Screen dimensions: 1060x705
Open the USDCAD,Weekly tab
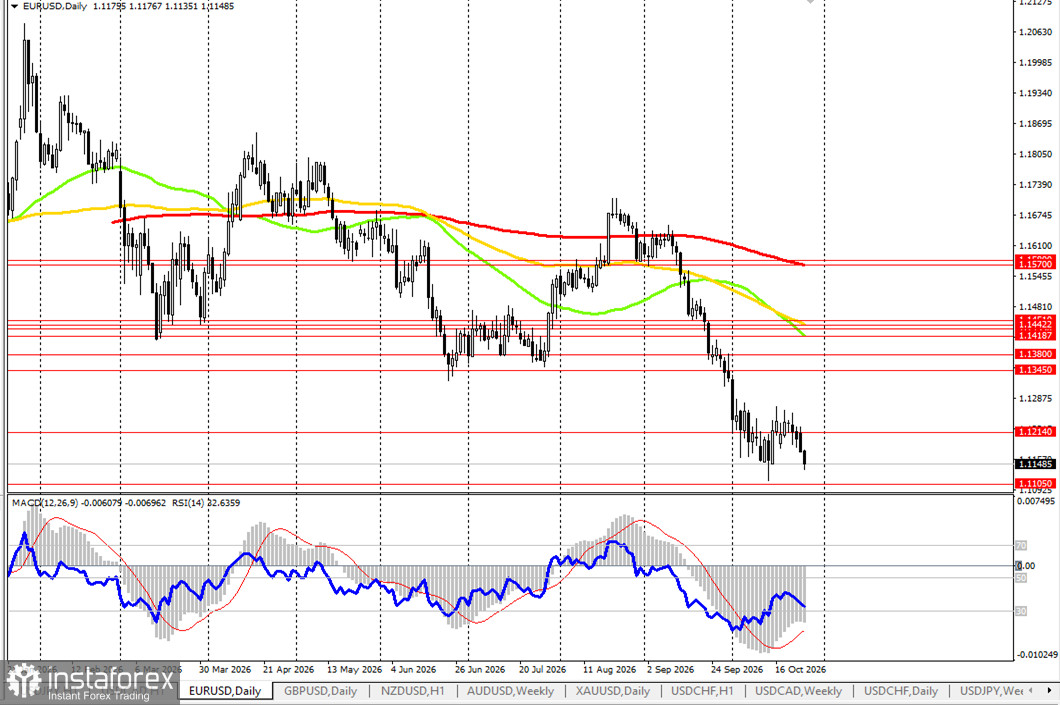pos(798,691)
